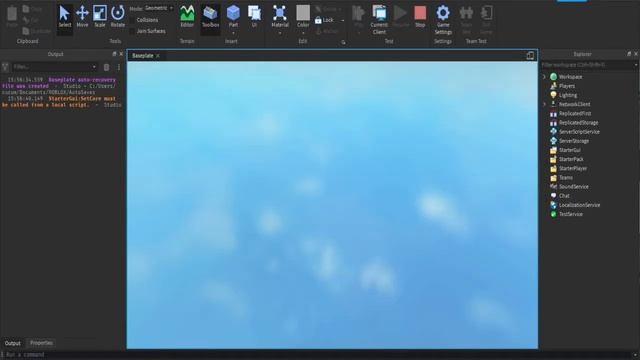Image resolution: width=640 pixels, height=360 pixels.
Task: Open the UI insert tool
Action: click(254, 17)
